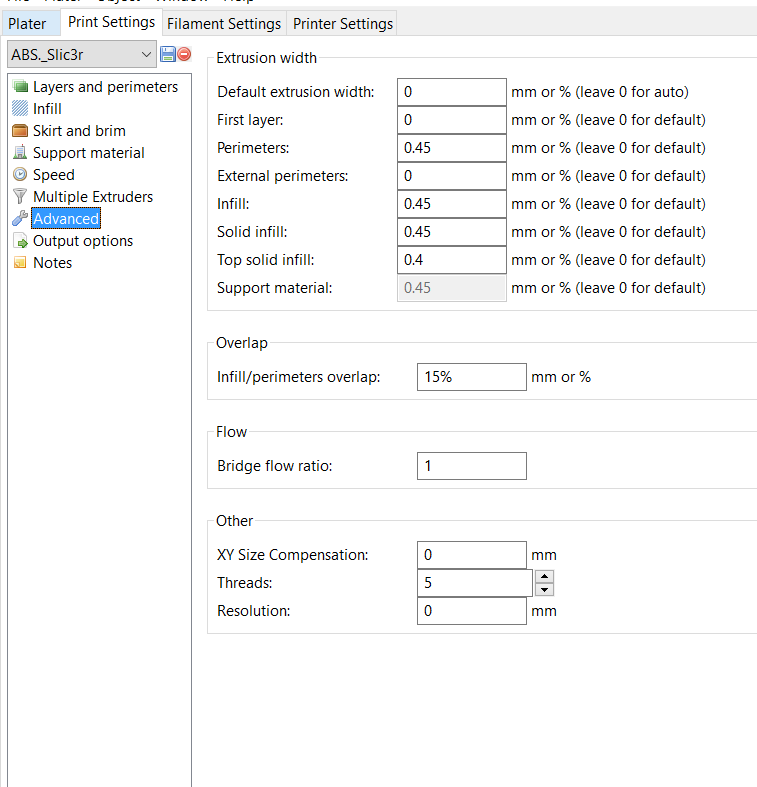Select Multiple Extruders in sidebar
757x787 pixels.
(93, 197)
